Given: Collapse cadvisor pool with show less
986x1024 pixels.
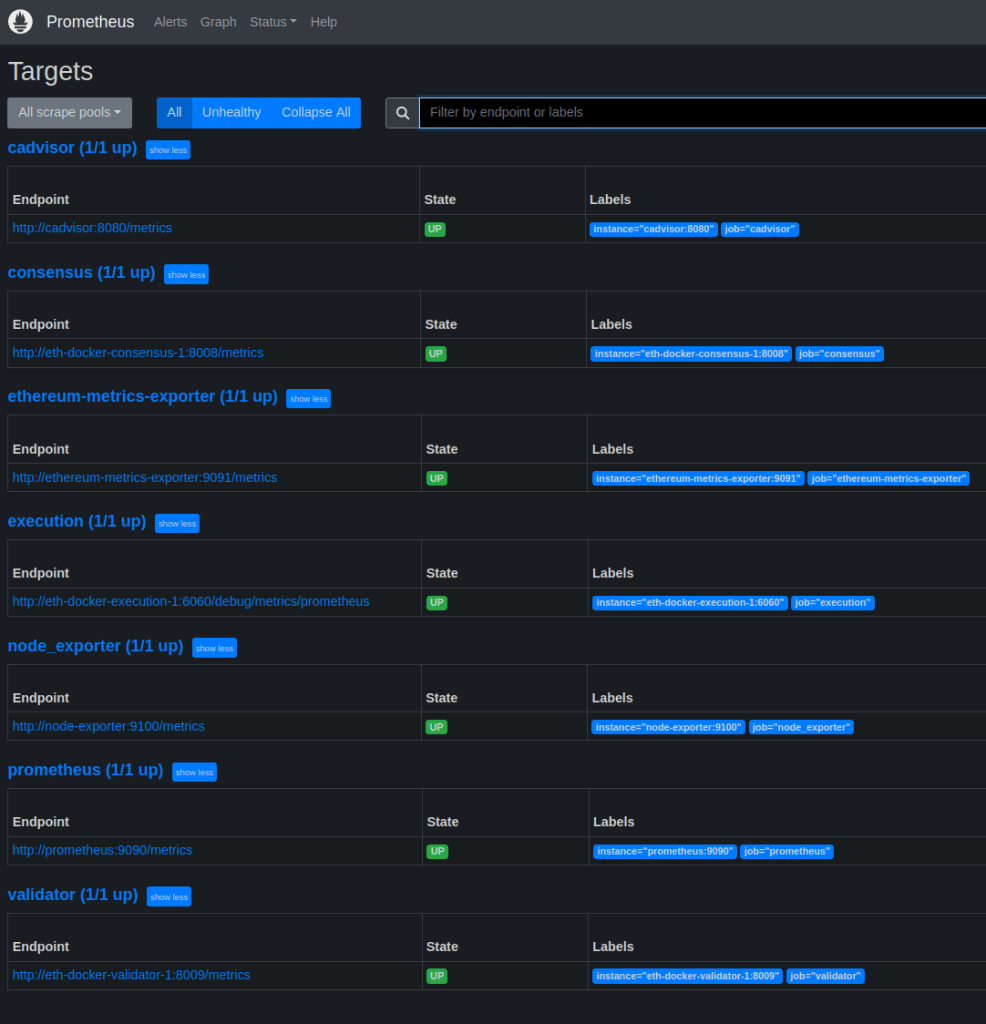Looking at the screenshot, I should click(168, 150).
